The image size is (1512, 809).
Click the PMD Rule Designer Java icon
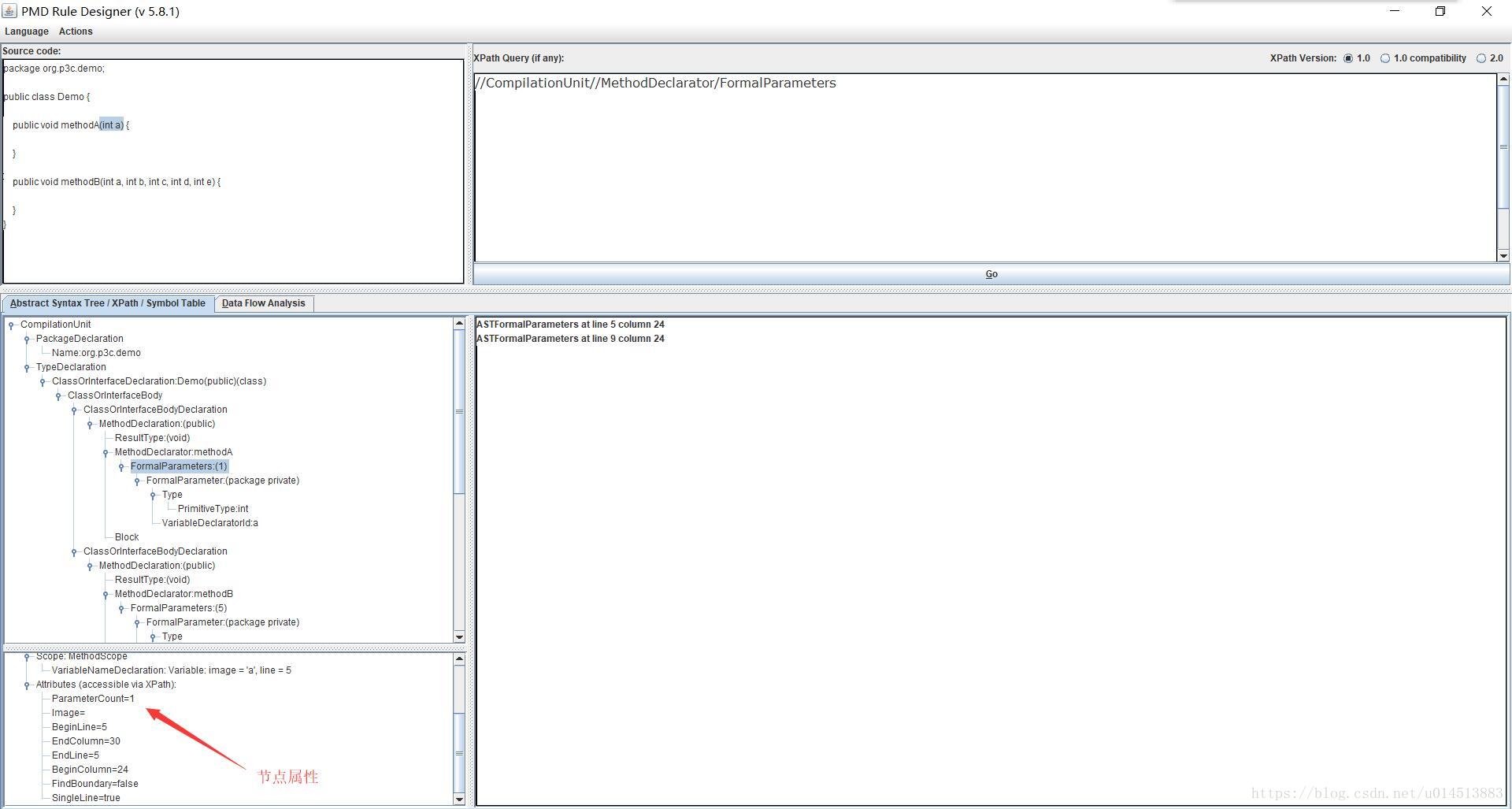(x=9, y=11)
